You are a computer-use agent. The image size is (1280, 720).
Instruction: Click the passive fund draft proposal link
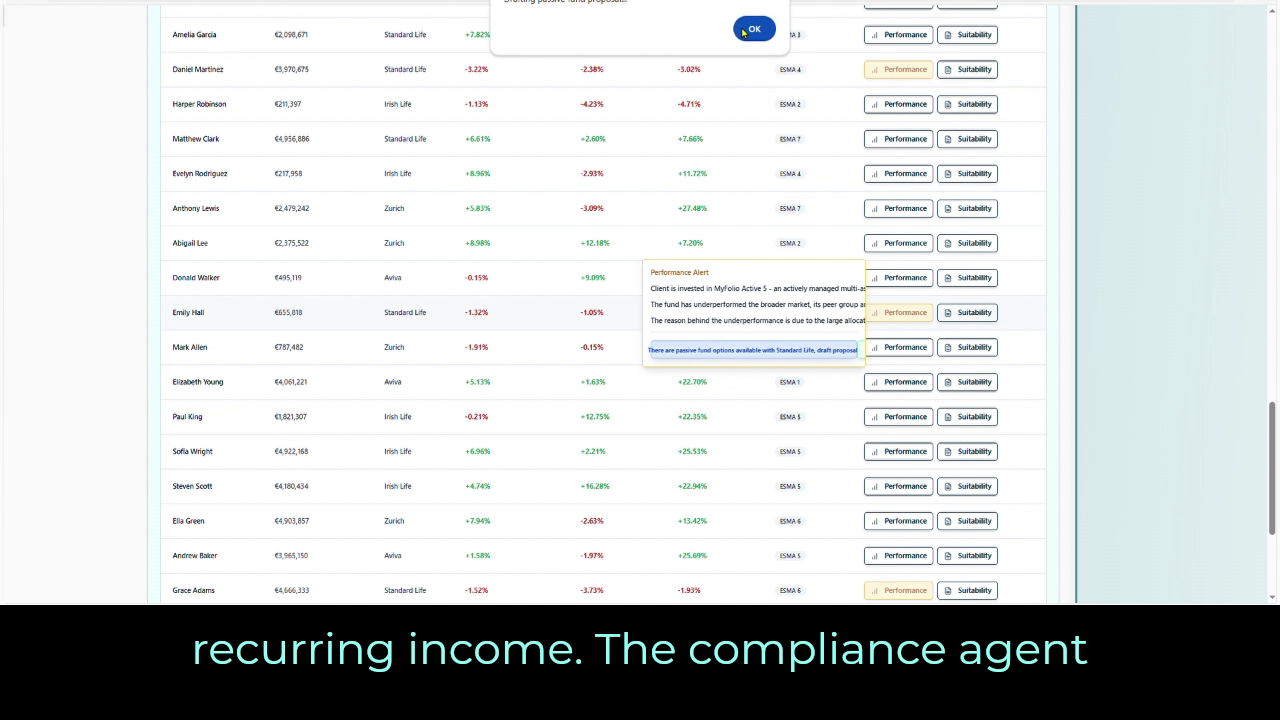click(x=752, y=350)
